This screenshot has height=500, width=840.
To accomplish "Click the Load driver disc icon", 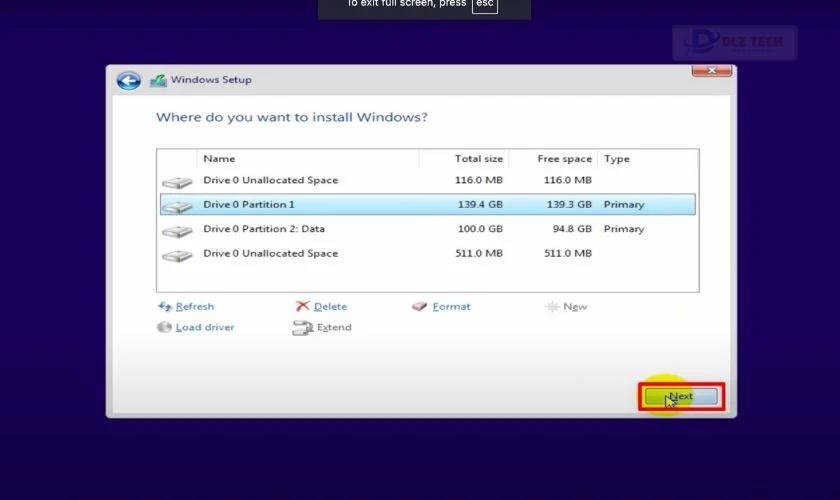I will pyautogui.click(x=164, y=327).
